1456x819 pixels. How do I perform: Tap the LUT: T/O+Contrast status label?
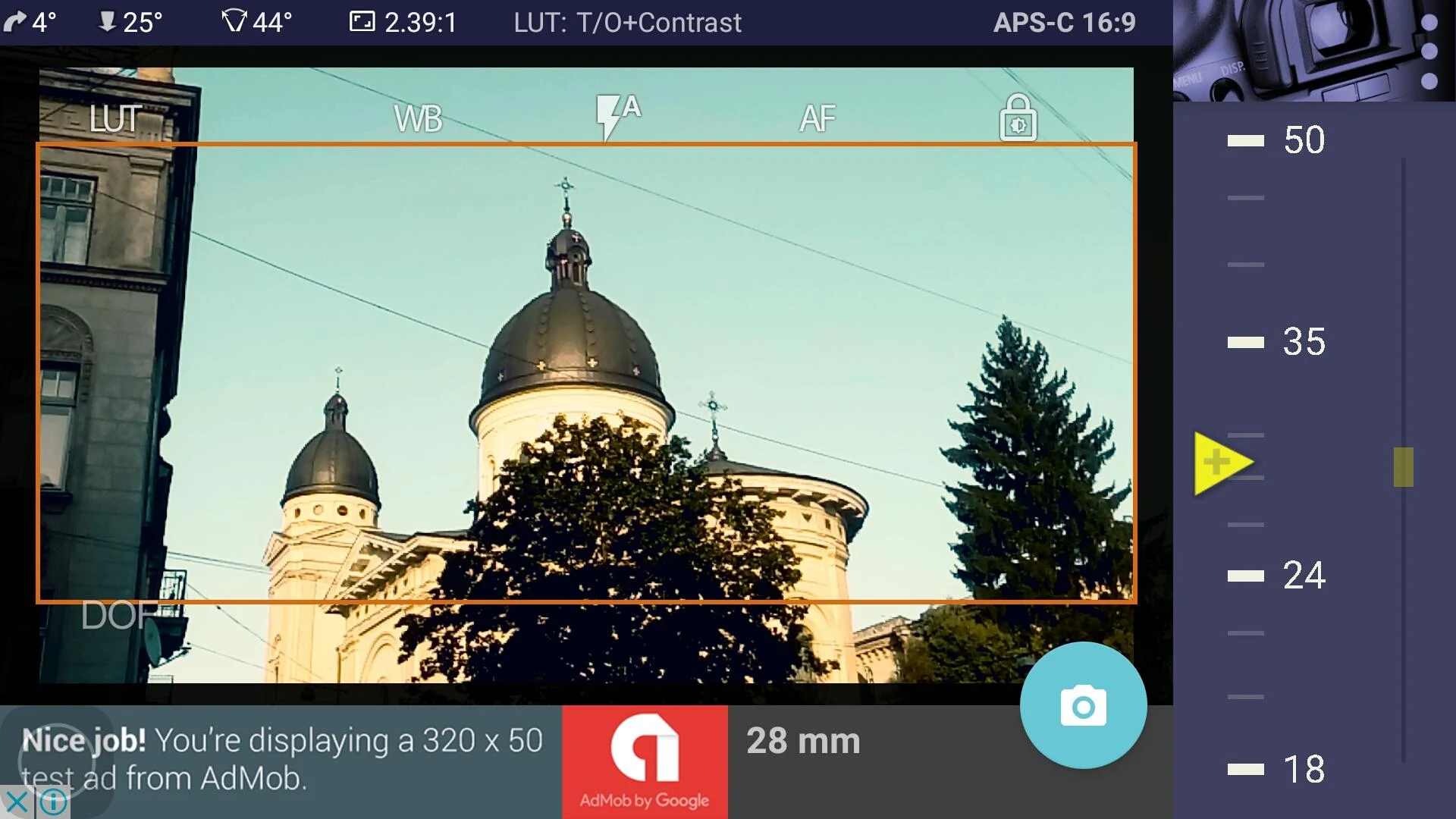coord(627,22)
